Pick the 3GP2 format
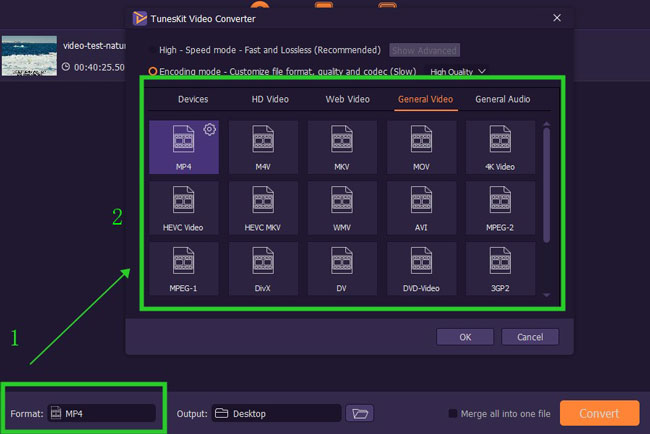The height and width of the screenshot is (434, 650). pos(500,269)
